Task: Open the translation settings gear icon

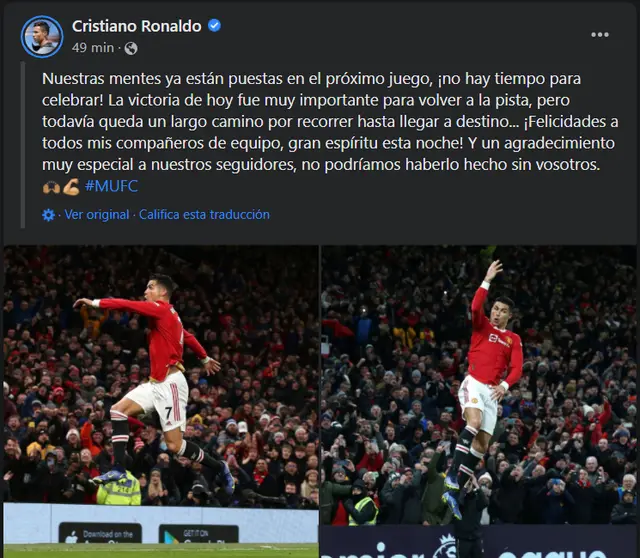Action: [x=49, y=215]
